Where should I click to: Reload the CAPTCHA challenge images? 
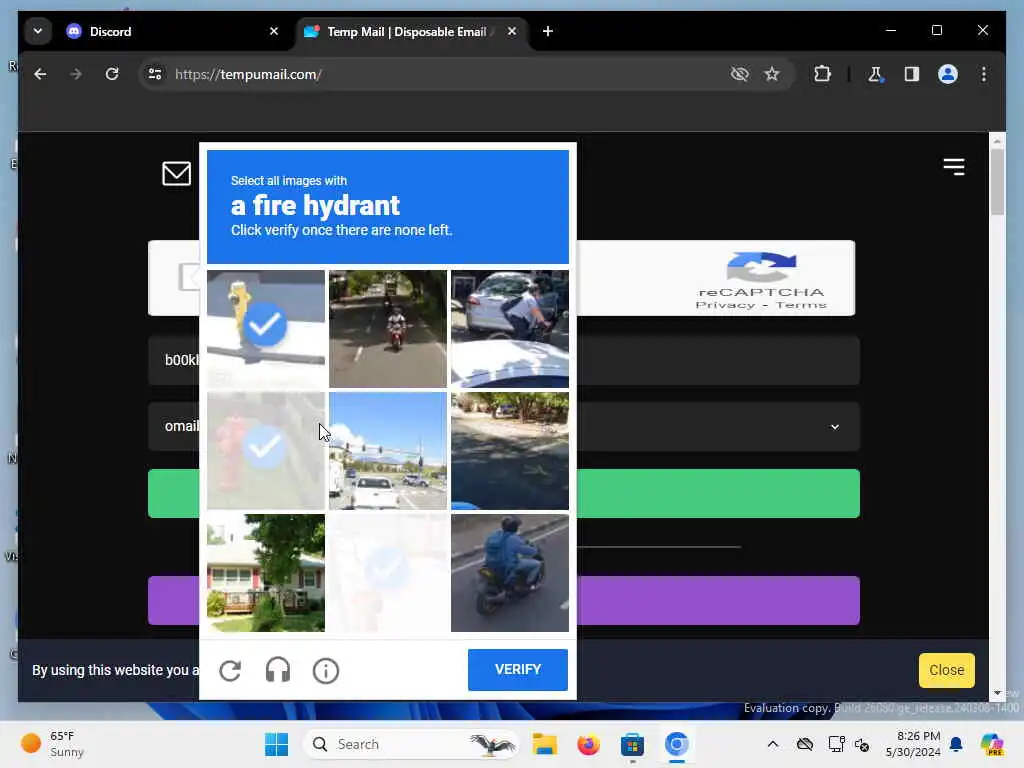pos(230,670)
